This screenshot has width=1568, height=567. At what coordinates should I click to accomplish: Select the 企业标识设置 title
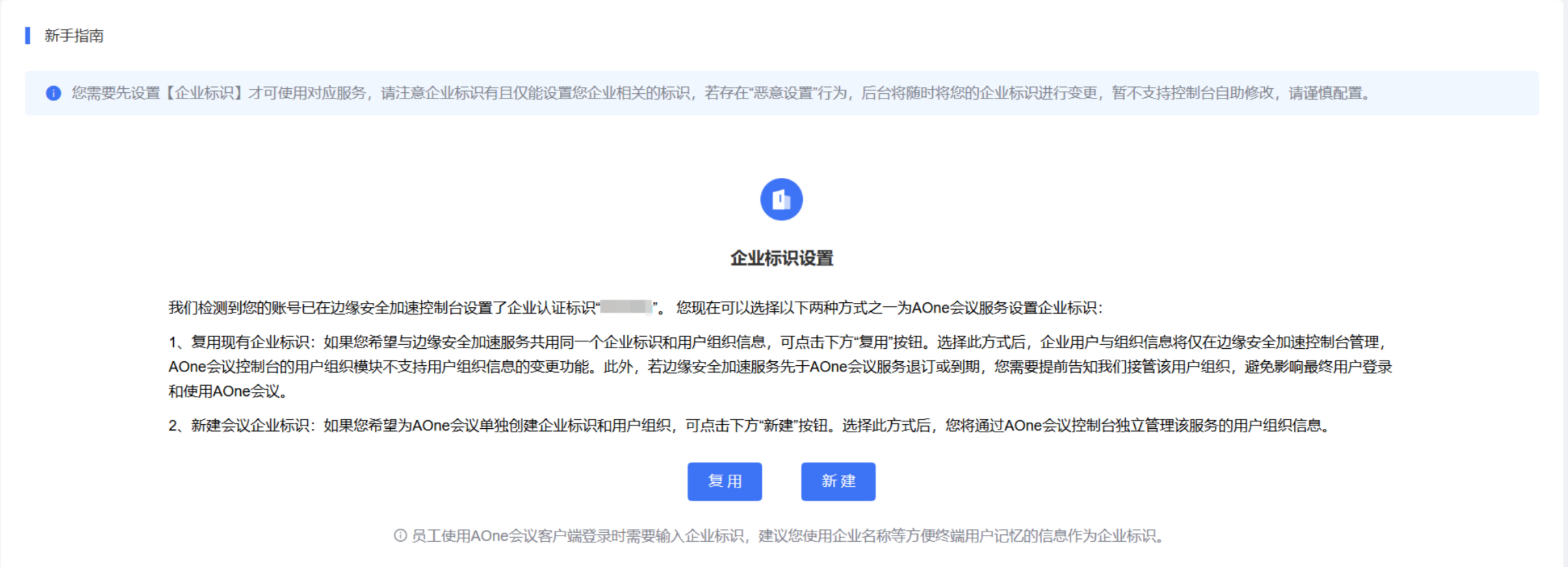[782, 259]
